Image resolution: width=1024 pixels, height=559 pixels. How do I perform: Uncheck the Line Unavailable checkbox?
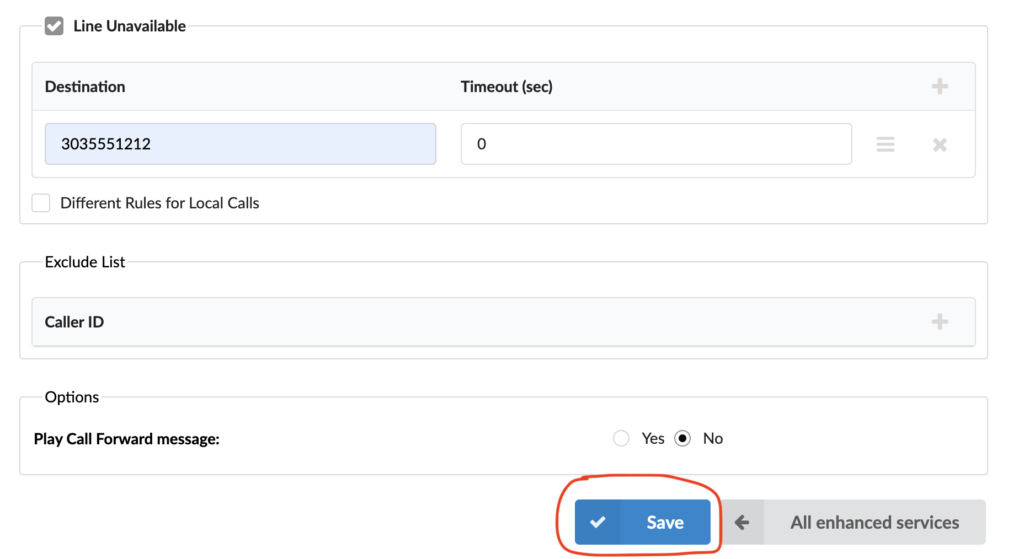(x=54, y=26)
